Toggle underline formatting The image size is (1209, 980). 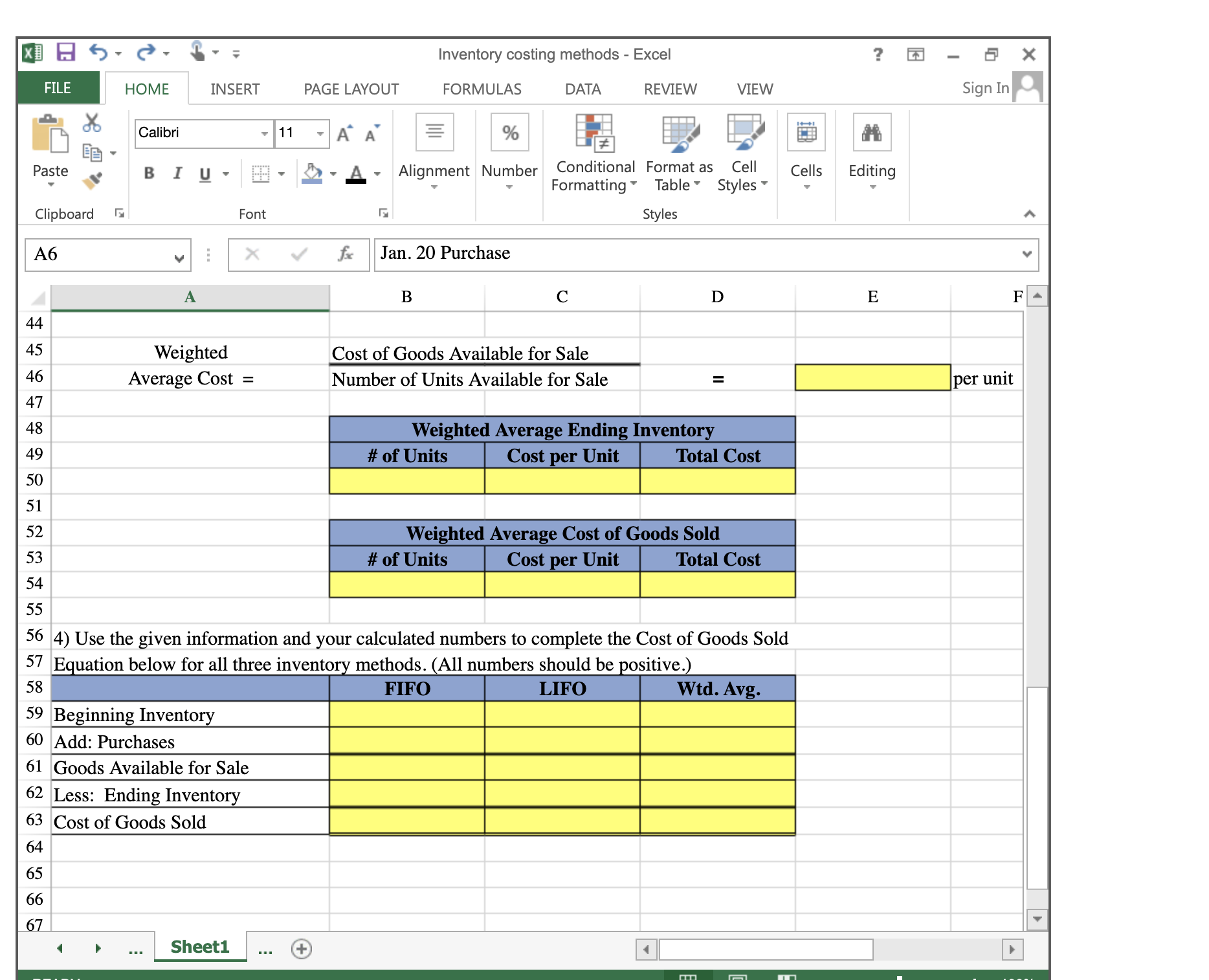pos(204,172)
